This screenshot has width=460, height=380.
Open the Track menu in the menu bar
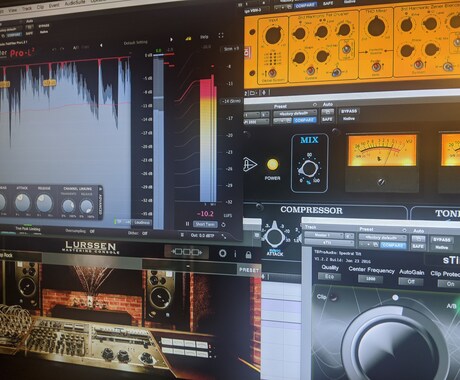click(x=27, y=8)
